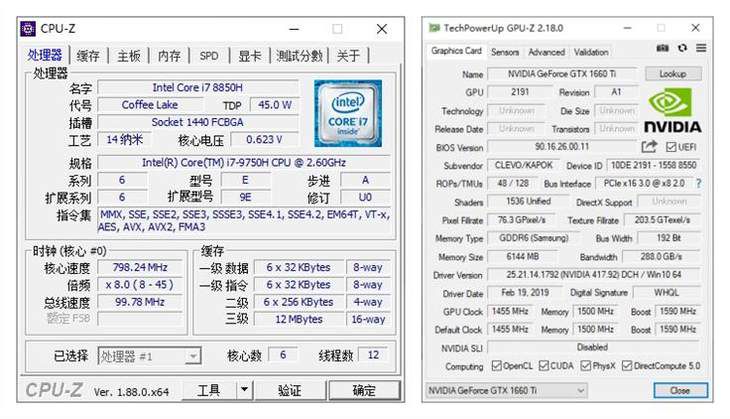Image resolution: width=730 pixels, height=419 pixels.
Task: Click the 核心速度 value 798.24 MHz
Action: click(x=140, y=268)
